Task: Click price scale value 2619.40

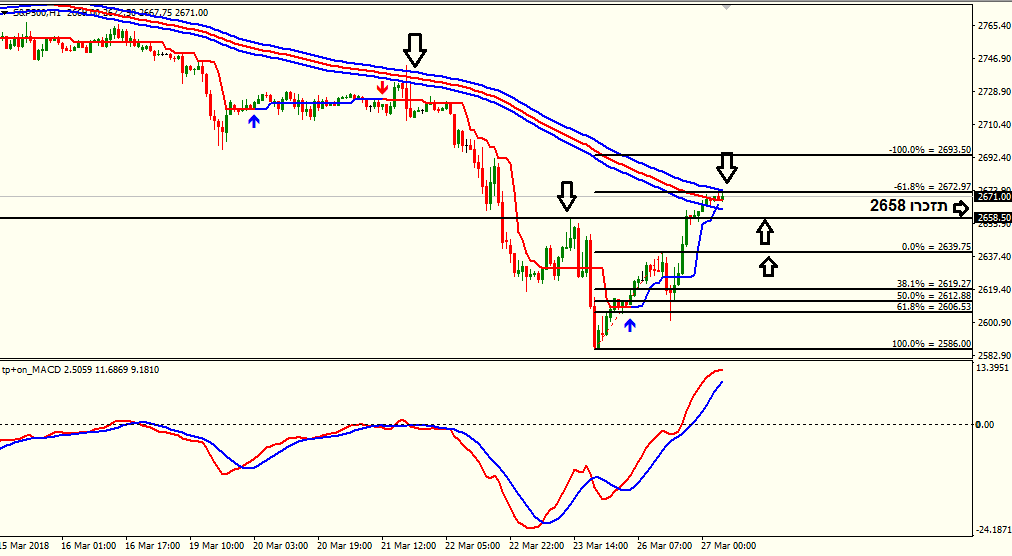Action: 995,289
